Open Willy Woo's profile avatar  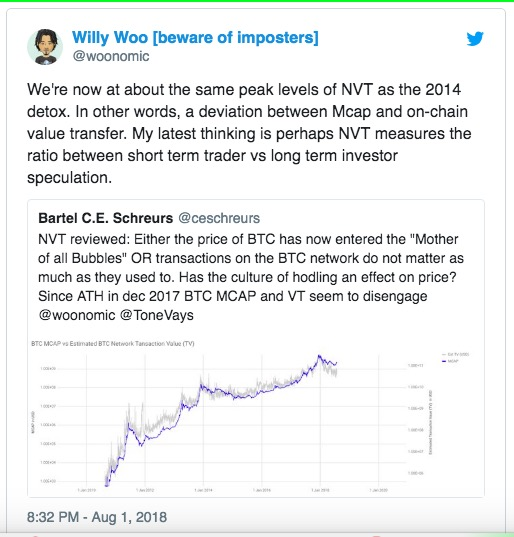(45, 47)
